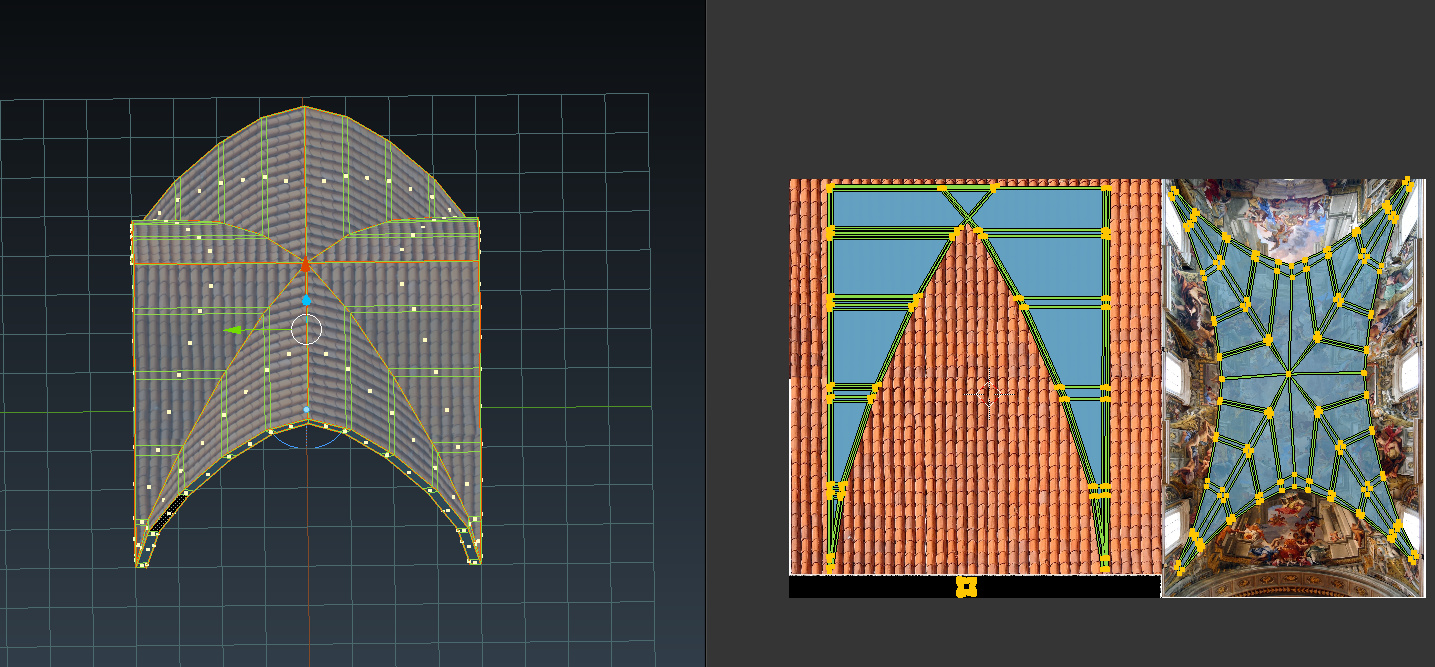Select the central UV vertex on the fresco layout

1289,374
